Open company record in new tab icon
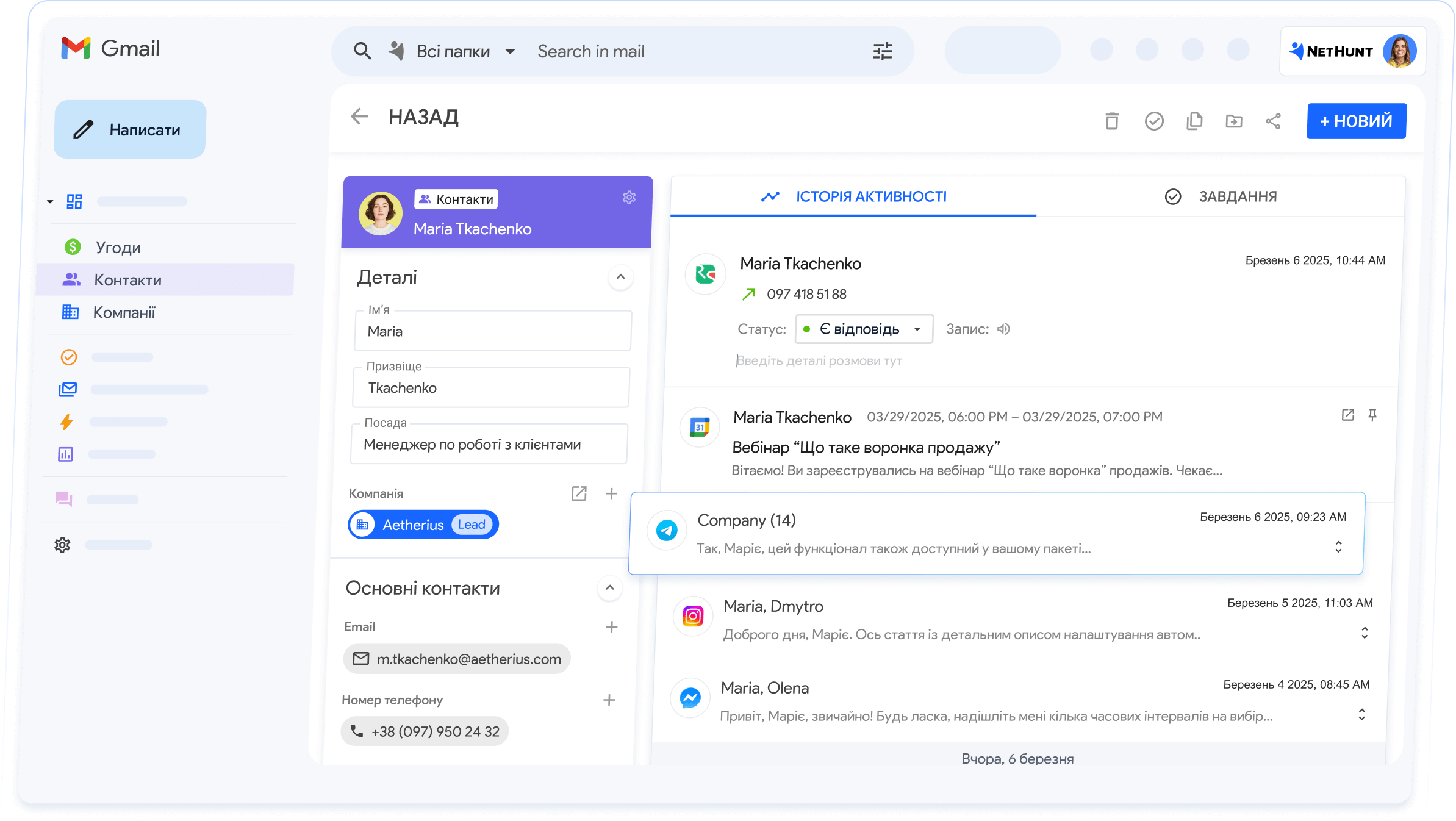 [x=579, y=493]
